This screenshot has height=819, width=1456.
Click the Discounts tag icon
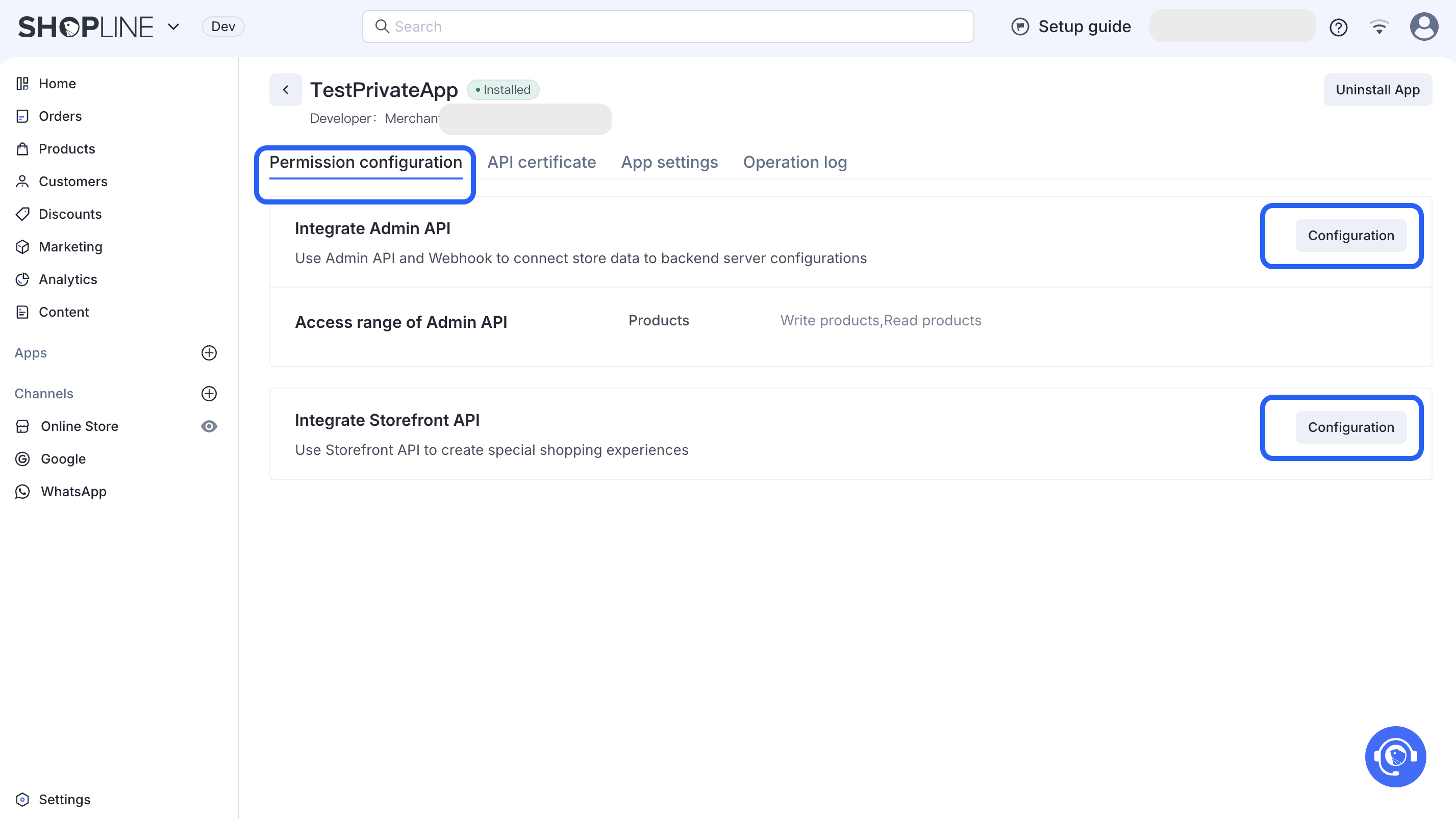22,214
